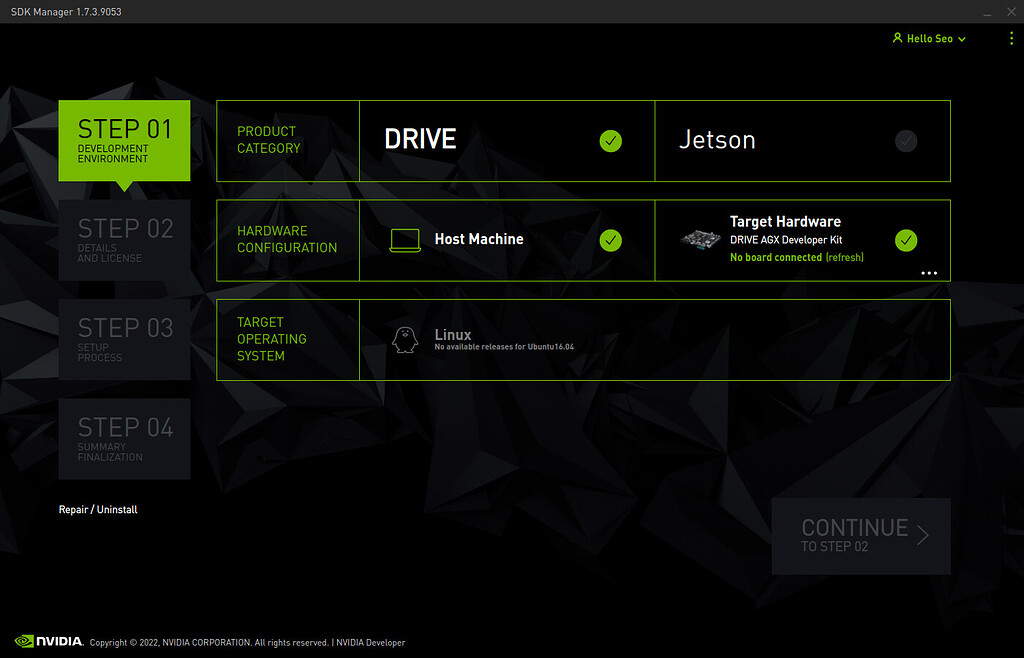
Task: Click the user profile icon beside Hello Seo
Action: (x=899, y=38)
